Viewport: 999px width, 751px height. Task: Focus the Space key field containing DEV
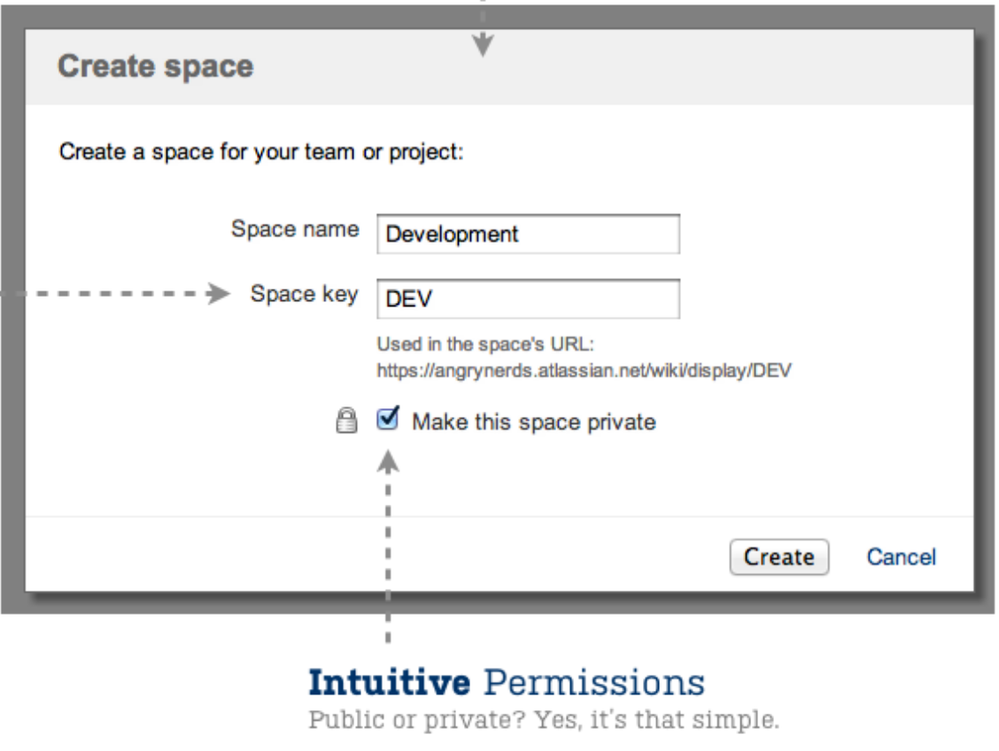528,299
